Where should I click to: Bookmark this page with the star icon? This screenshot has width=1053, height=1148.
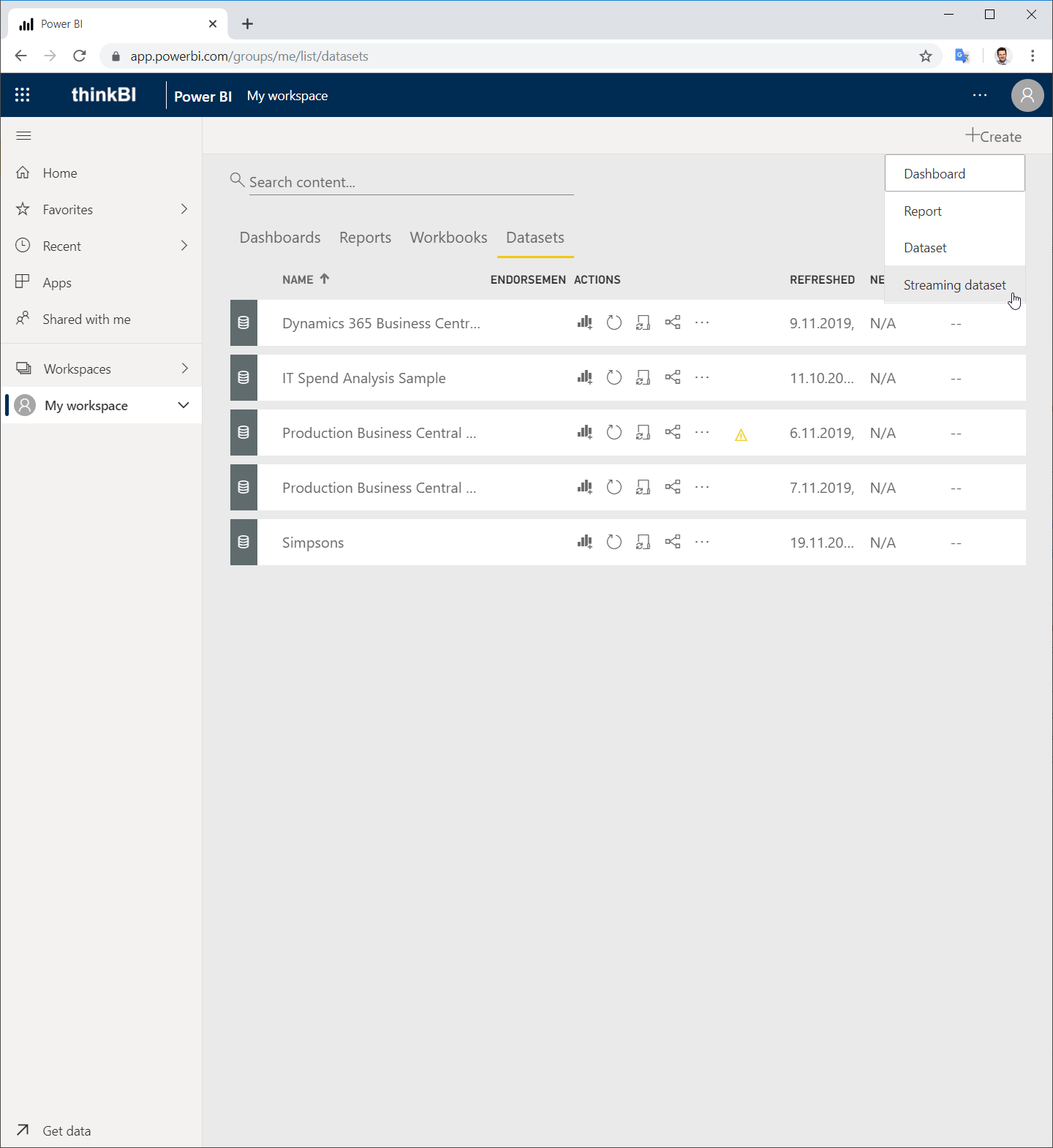926,56
